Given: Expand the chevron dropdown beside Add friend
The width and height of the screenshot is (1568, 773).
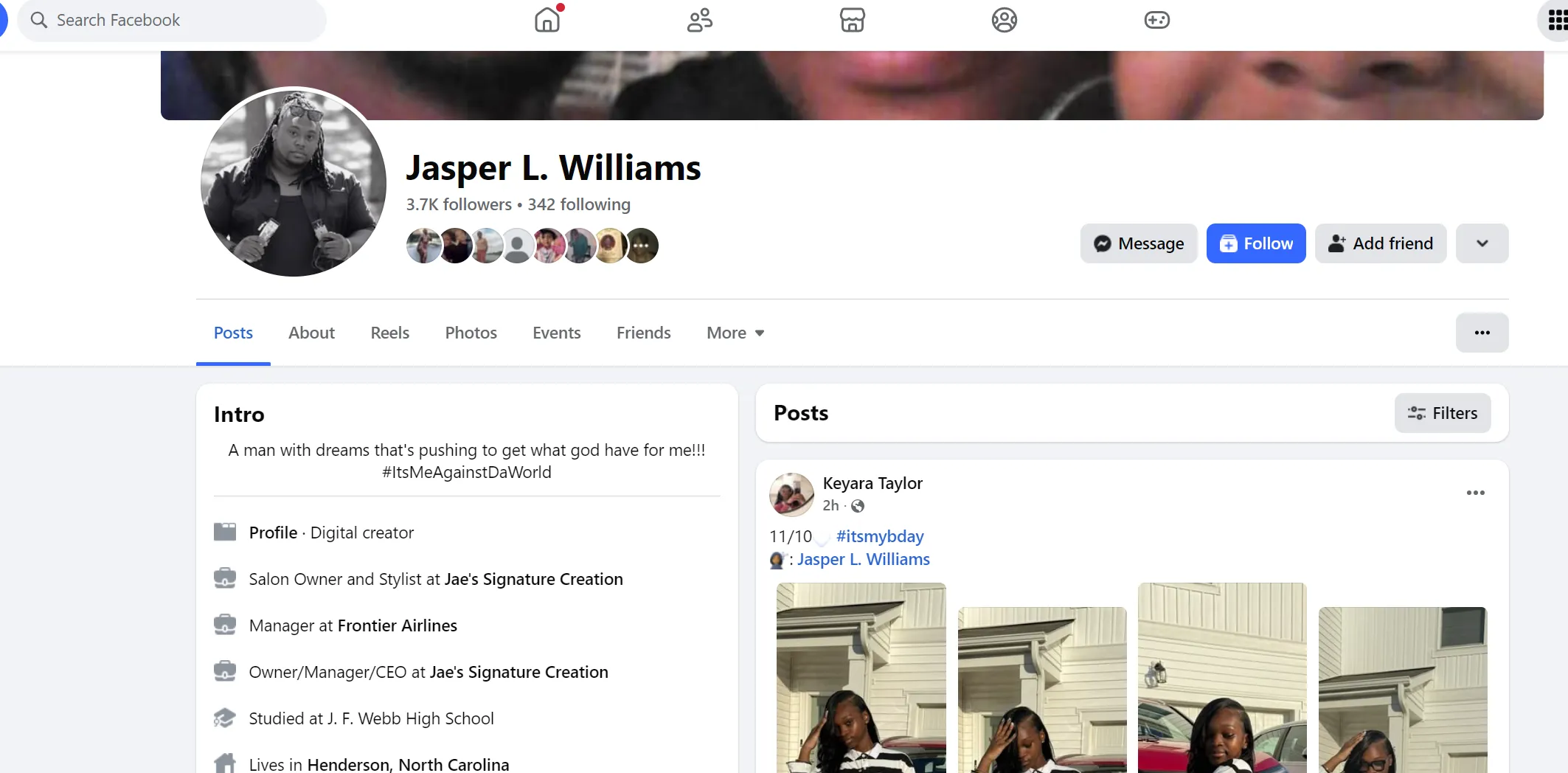Looking at the screenshot, I should (x=1482, y=243).
